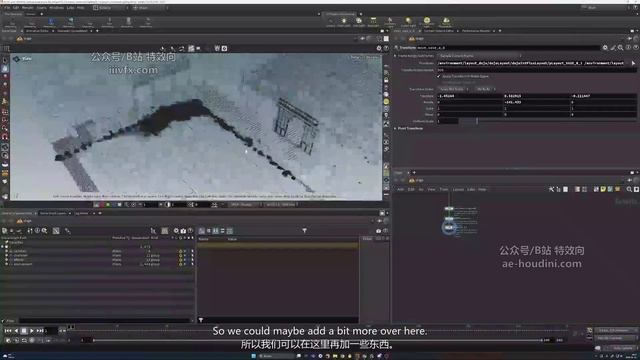Expand the cameras row in scene graph

[7, 251]
